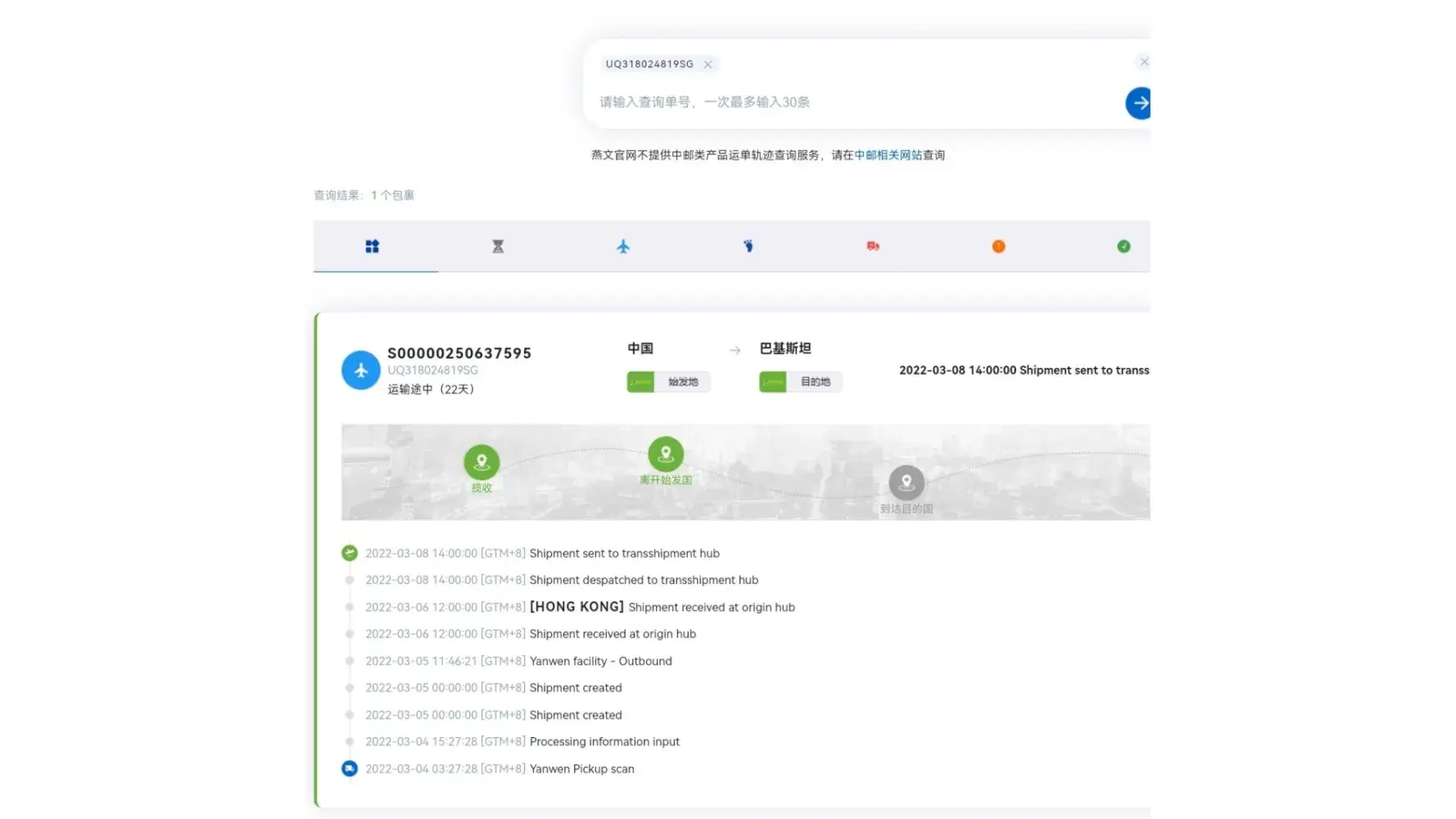
Task: Click the 揽收 pickup map marker
Action: click(x=482, y=462)
